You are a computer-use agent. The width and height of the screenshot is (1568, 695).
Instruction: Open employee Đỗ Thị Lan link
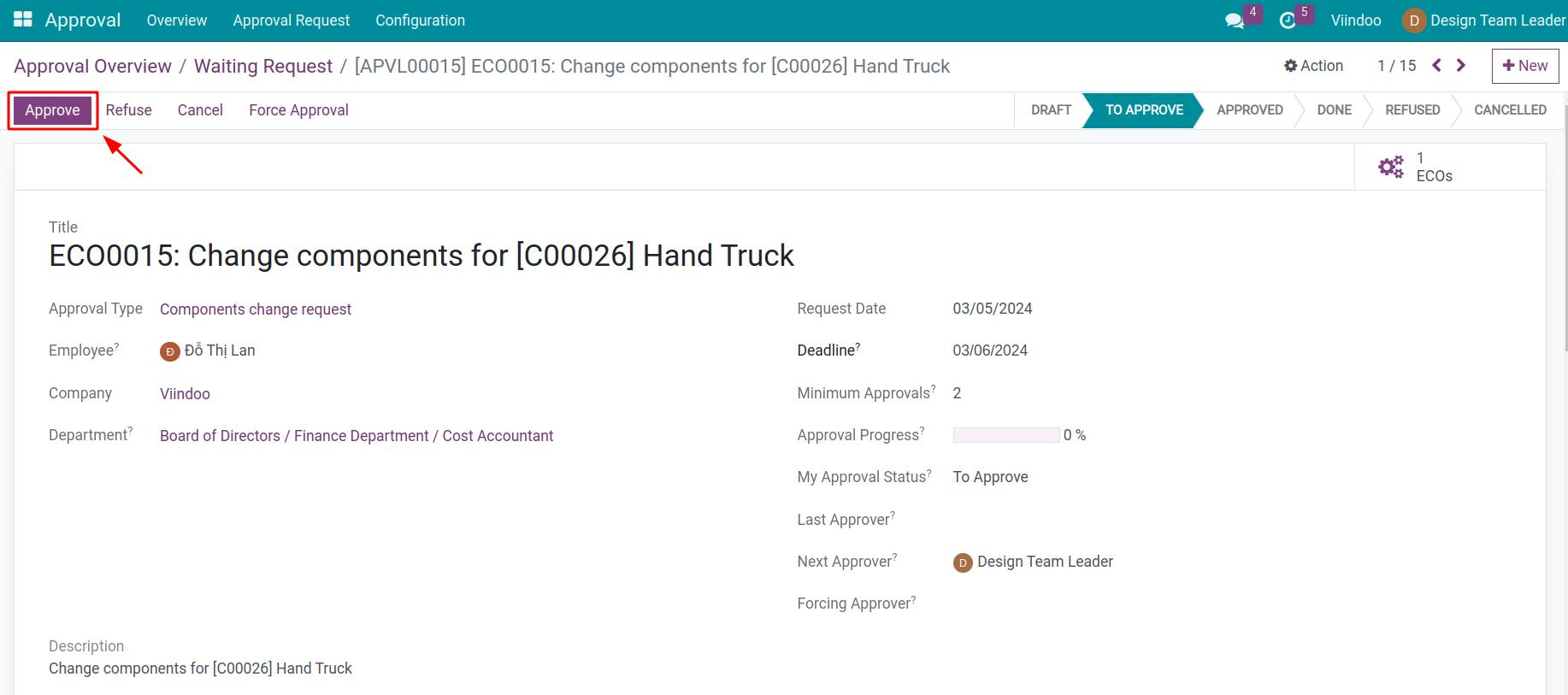[220, 350]
